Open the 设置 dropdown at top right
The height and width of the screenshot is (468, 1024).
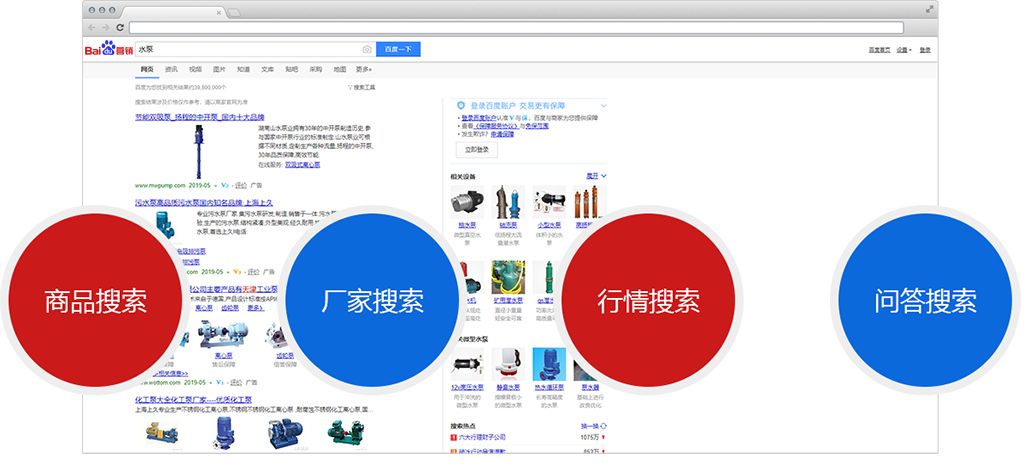coord(903,49)
